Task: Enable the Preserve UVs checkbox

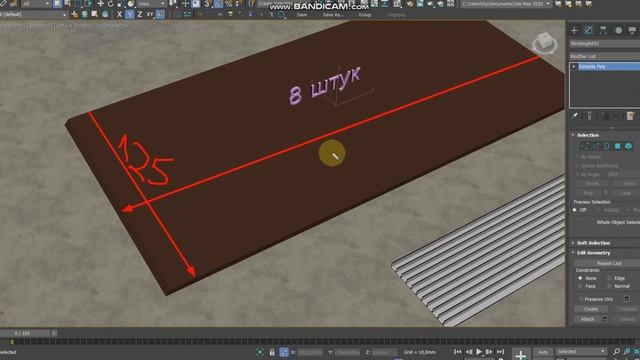Action: pos(581,299)
